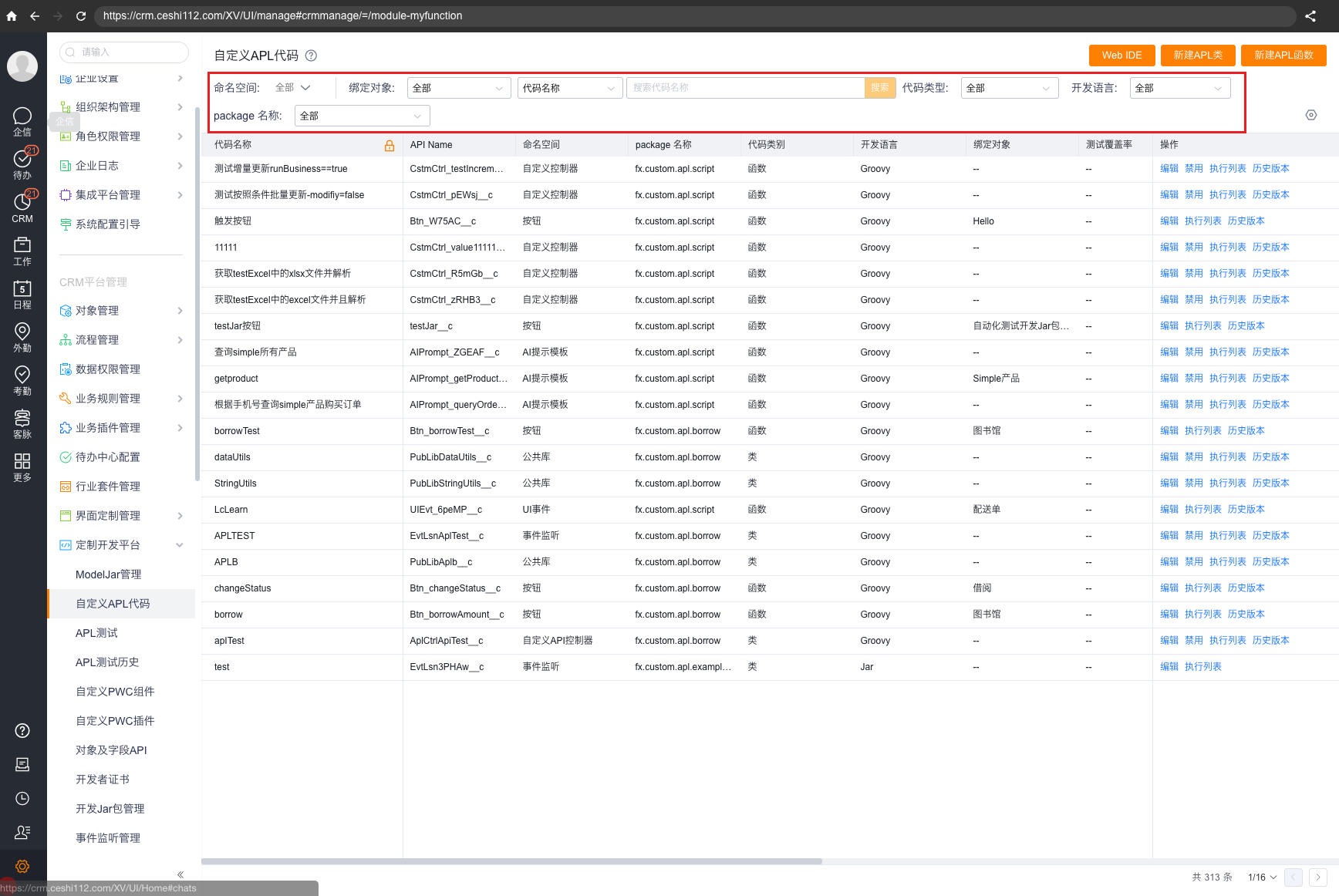The width and height of the screenshot is (1339, 896).
Task: Open the 绑定对象 dropdown
Action: 458,88
